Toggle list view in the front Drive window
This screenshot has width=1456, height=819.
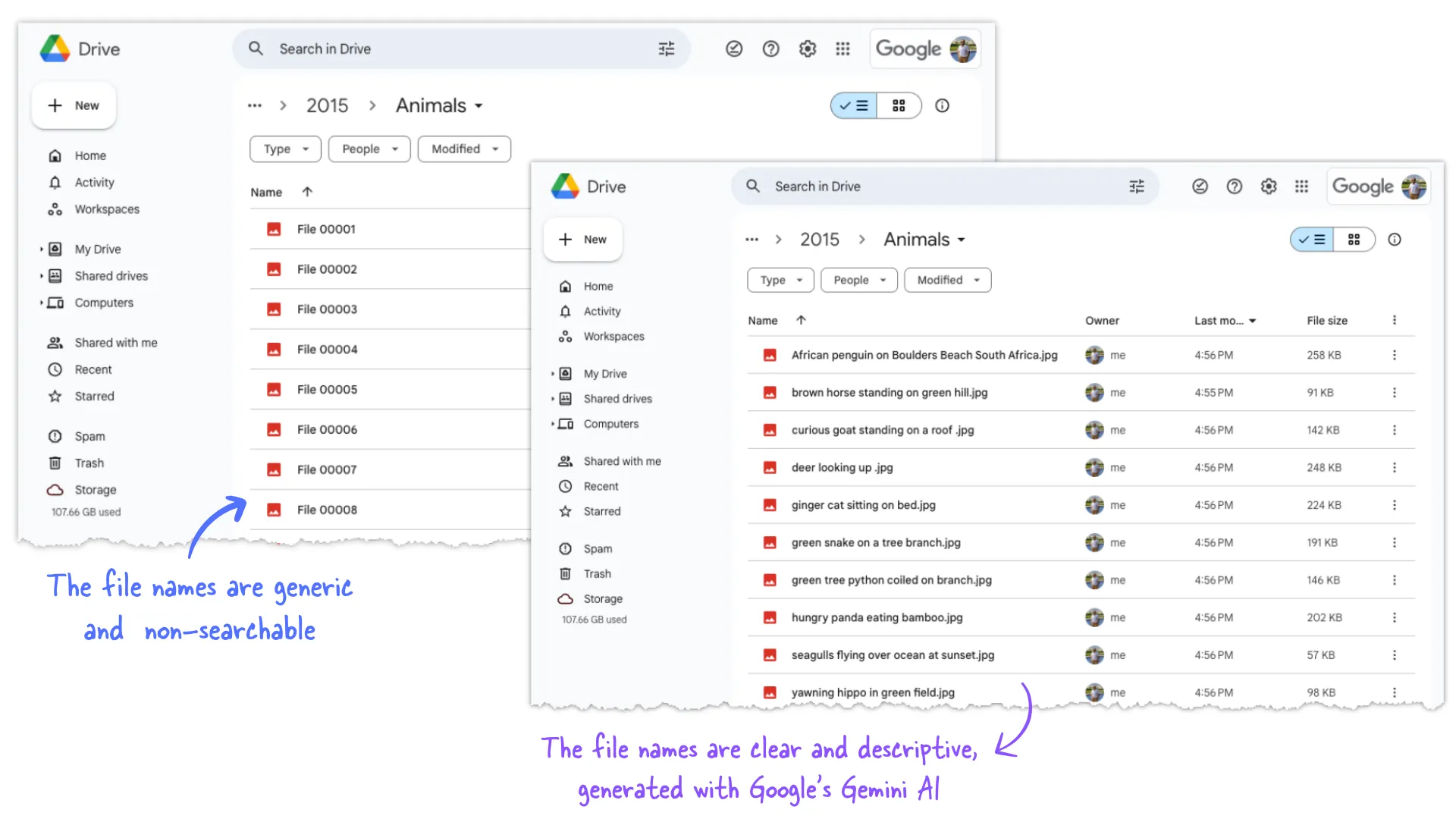pos(1311,239)
